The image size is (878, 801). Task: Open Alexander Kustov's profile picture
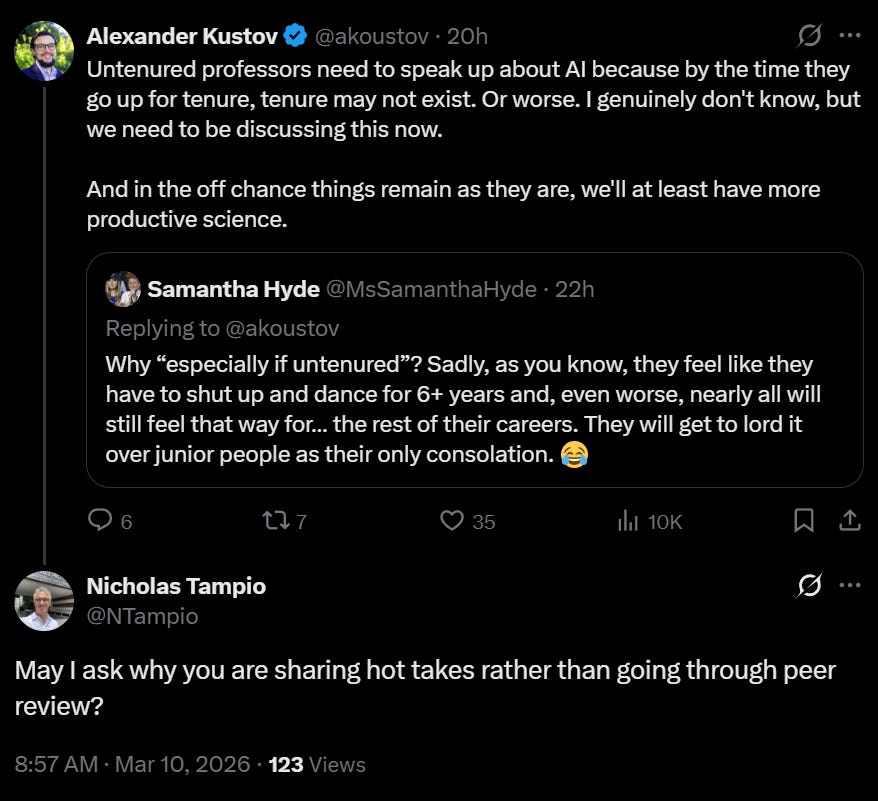click(x=44, y=51)
